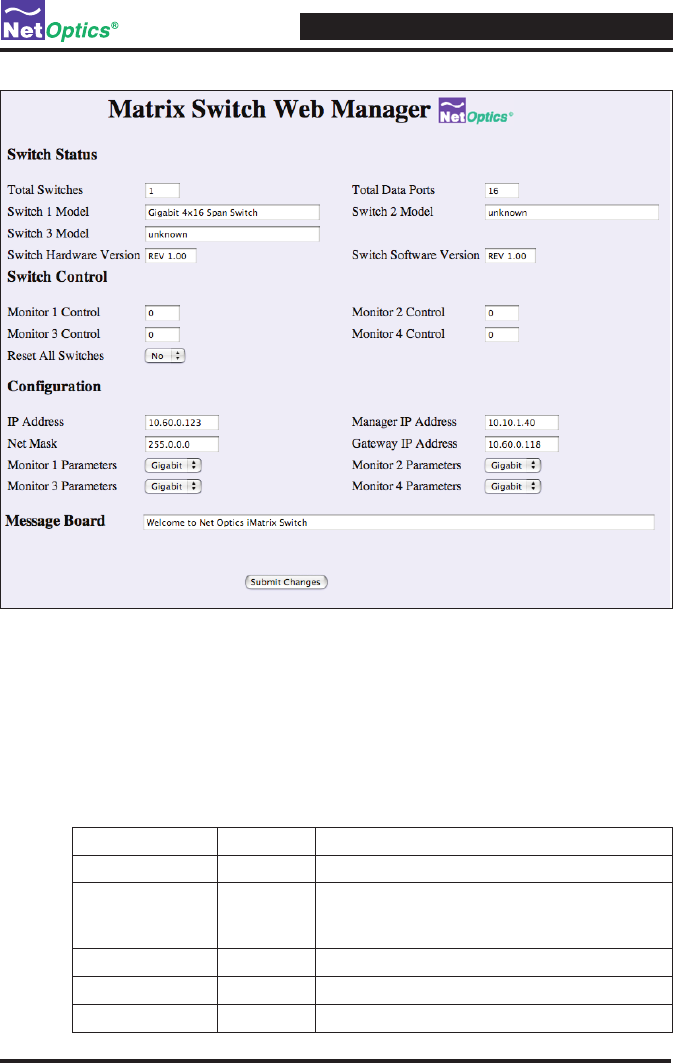Open the Reset All Switches dropdown

coord(165,355)
